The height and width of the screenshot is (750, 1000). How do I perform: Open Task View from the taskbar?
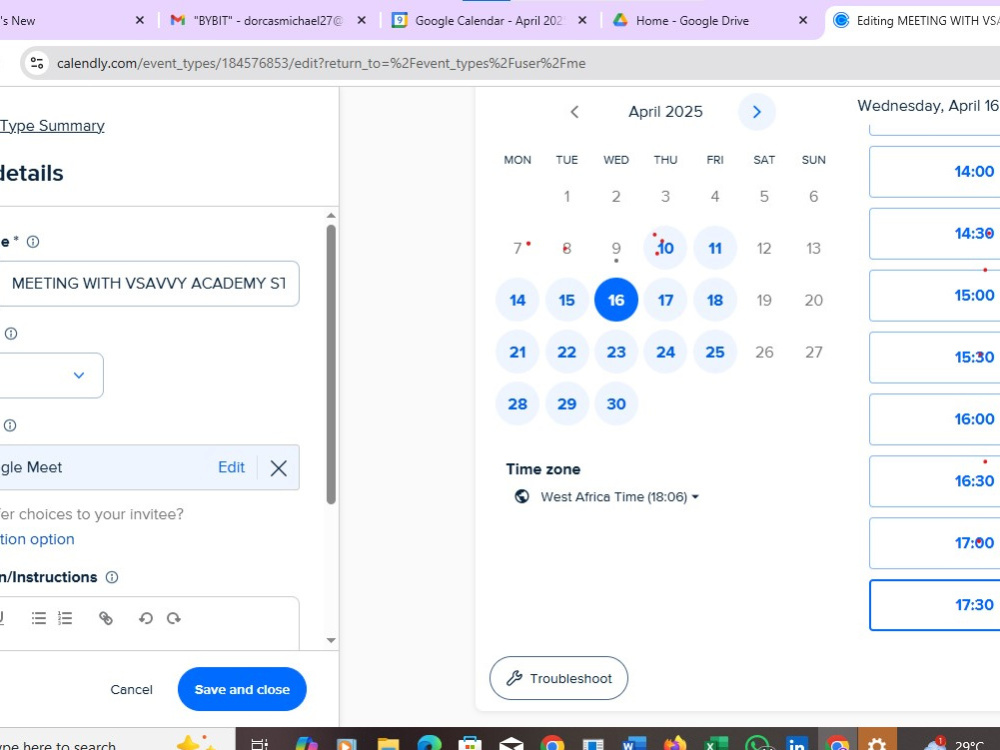click(x=260, y=744)
